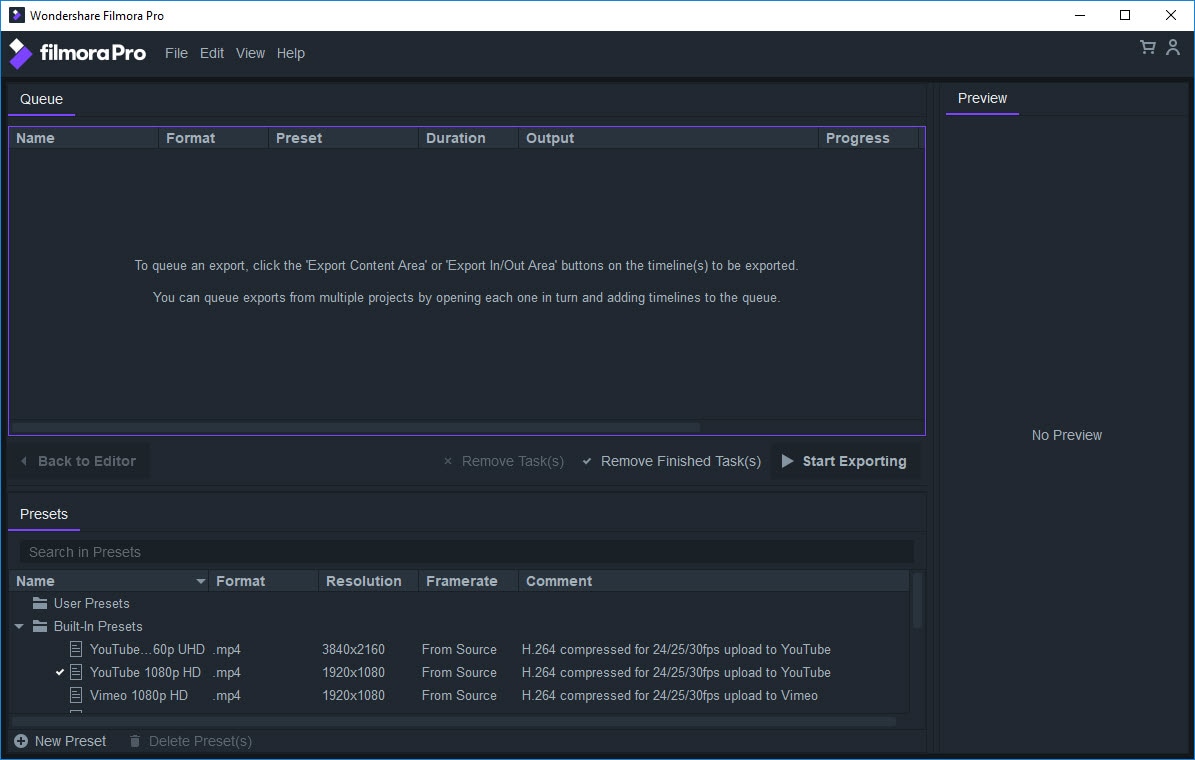
Task: Maximize the Filmora Pro window
Action: pos(1125,15)
